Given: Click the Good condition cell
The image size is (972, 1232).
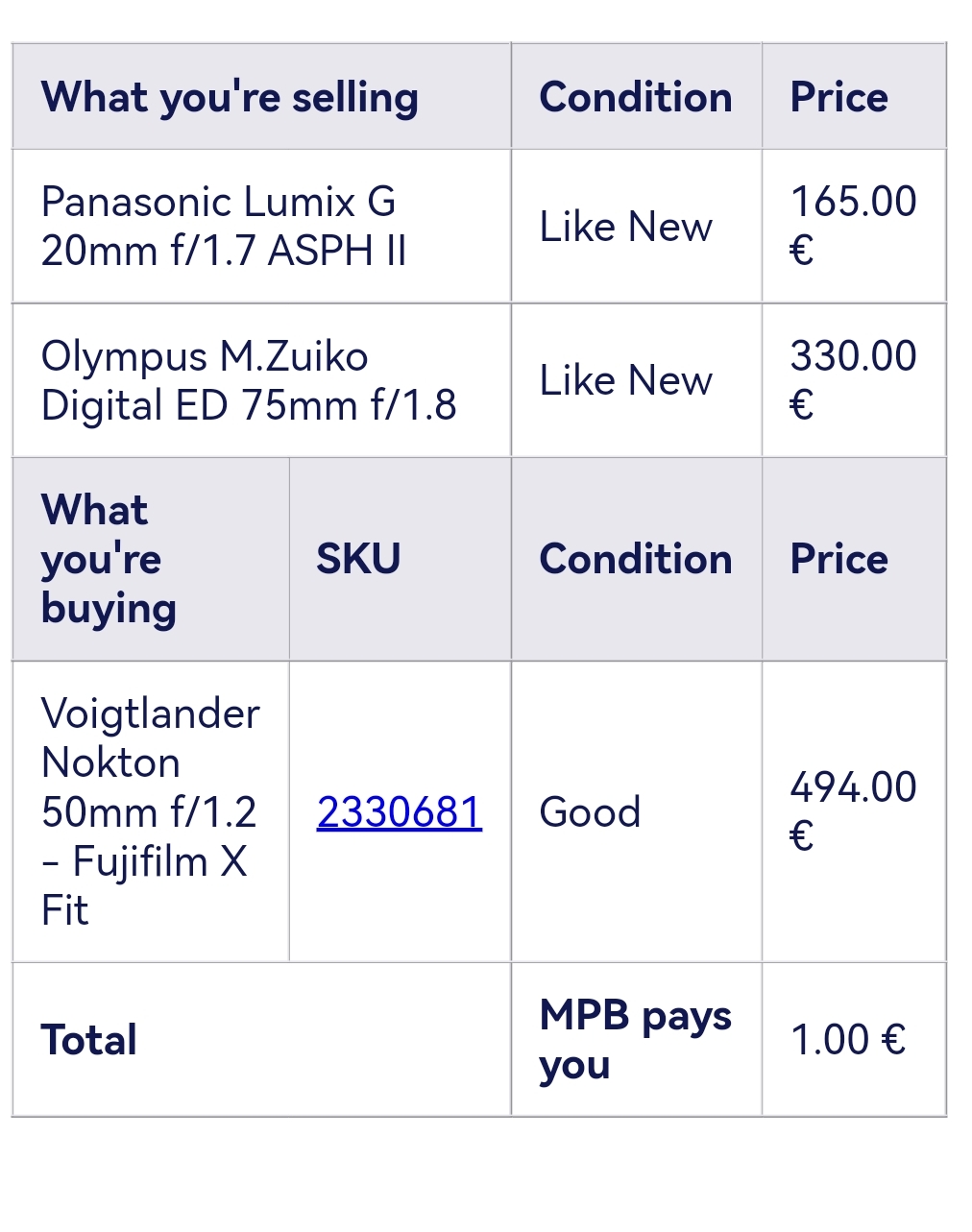Looking at the screenshot, I should pyautogui.click(x=590, y=812).
